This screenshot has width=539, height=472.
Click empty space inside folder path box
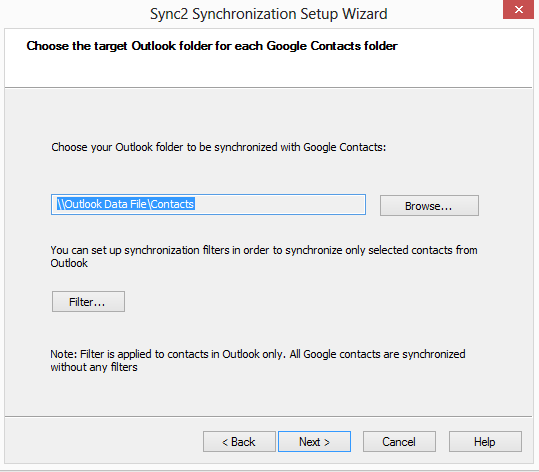(280, 205)
